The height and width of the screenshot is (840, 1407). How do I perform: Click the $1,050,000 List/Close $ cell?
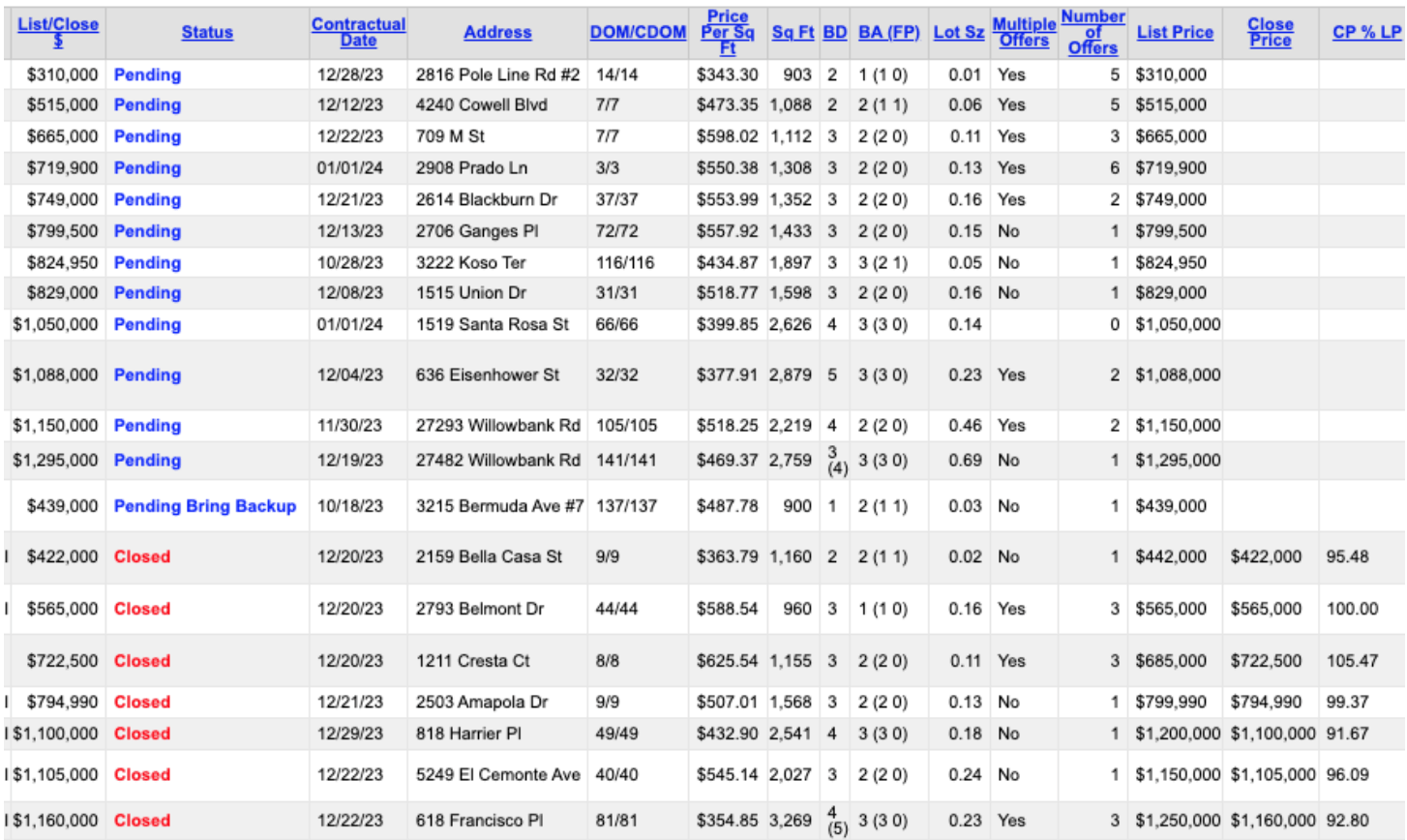coord(55,324)
